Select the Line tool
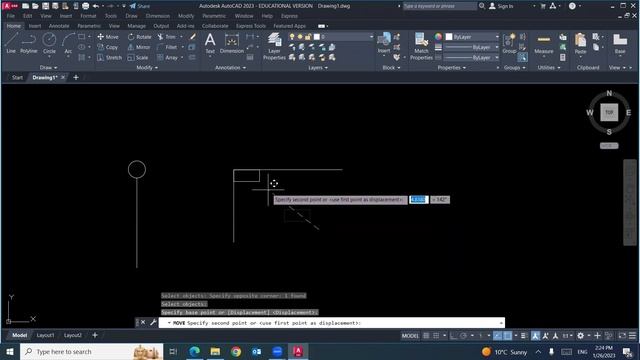 [11, 43]
